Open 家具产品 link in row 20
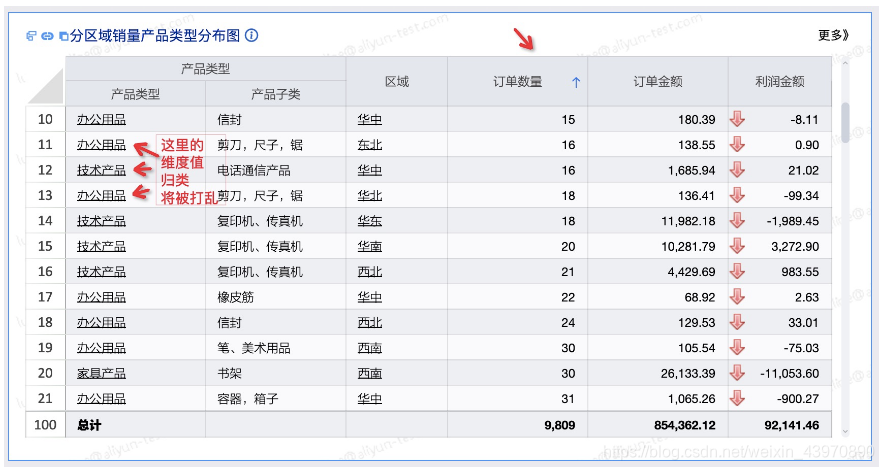Image resolution: width=884 pixels, height=470 pixels. pyautogui.click(x=101, y=373)
